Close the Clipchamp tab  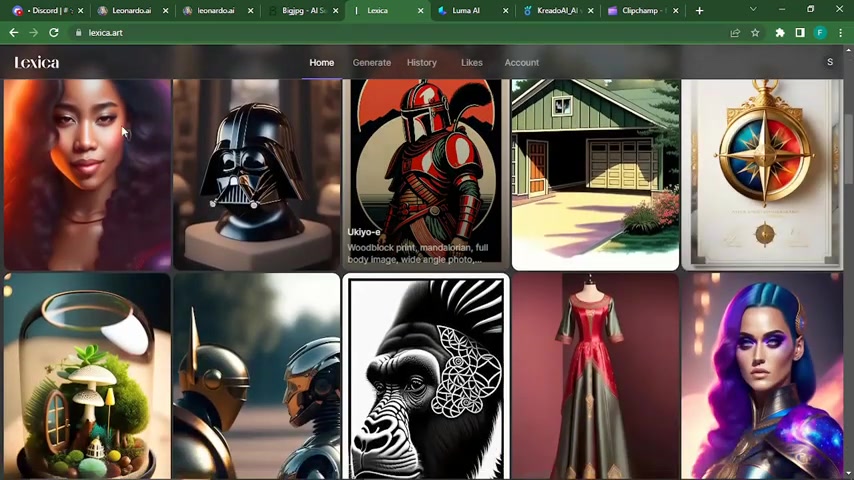click(x=675, y=10)
